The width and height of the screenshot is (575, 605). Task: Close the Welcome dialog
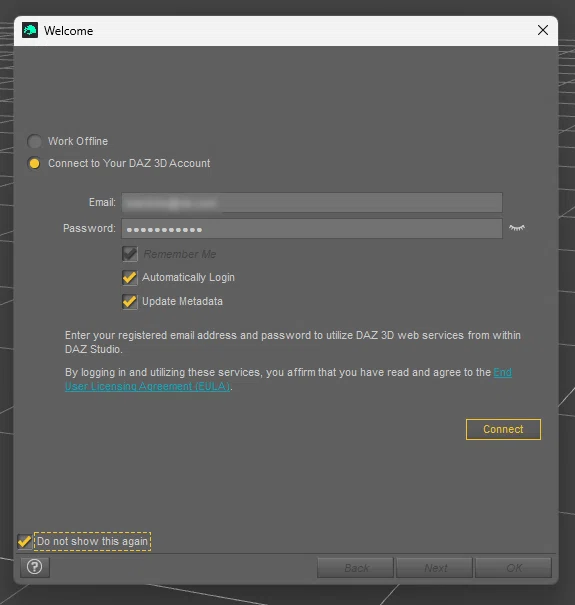[543, 30]
